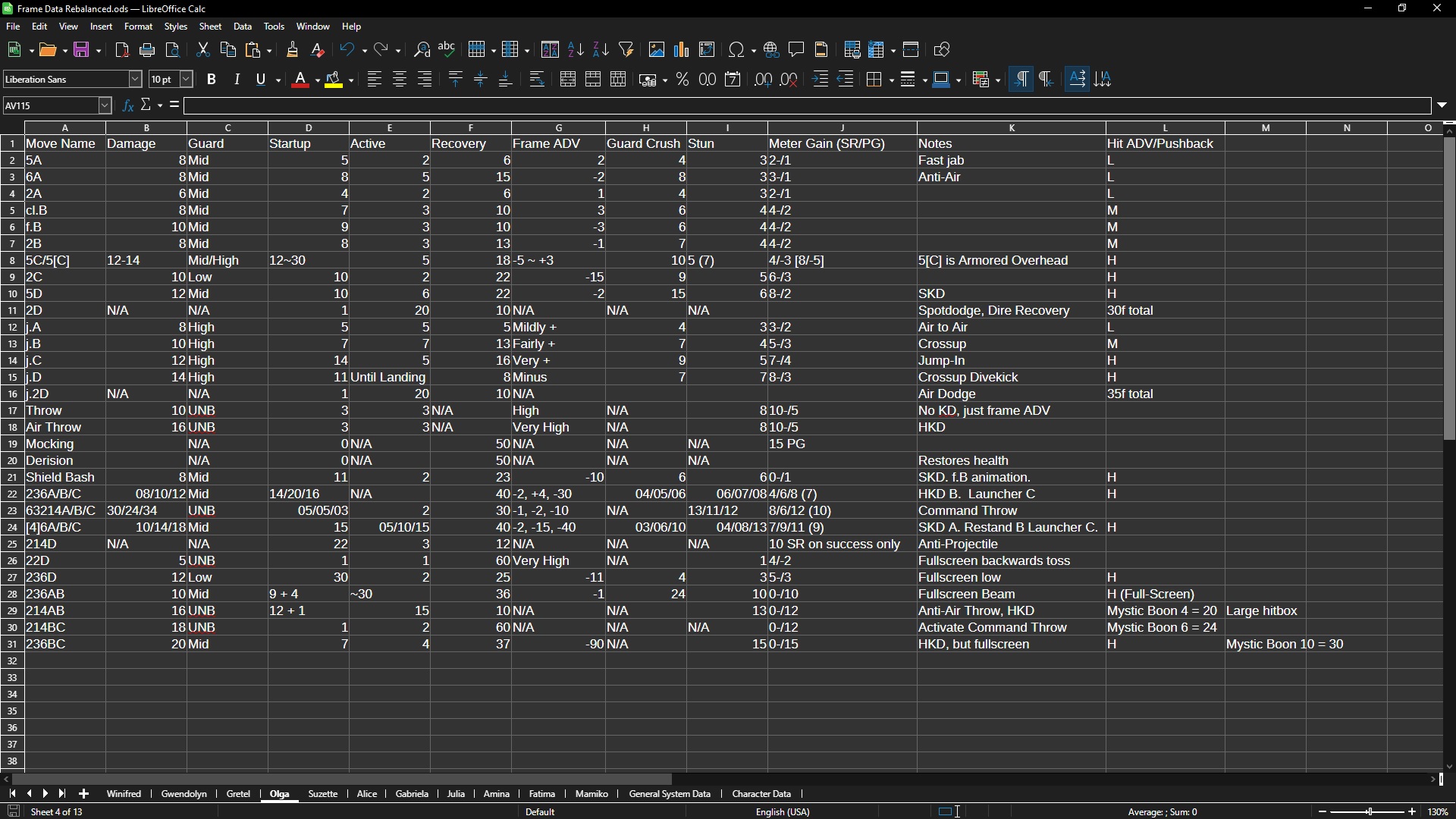This screenshot has width=1456, height=819.
Task: Format as percent
Action: (x=682, y=79)
